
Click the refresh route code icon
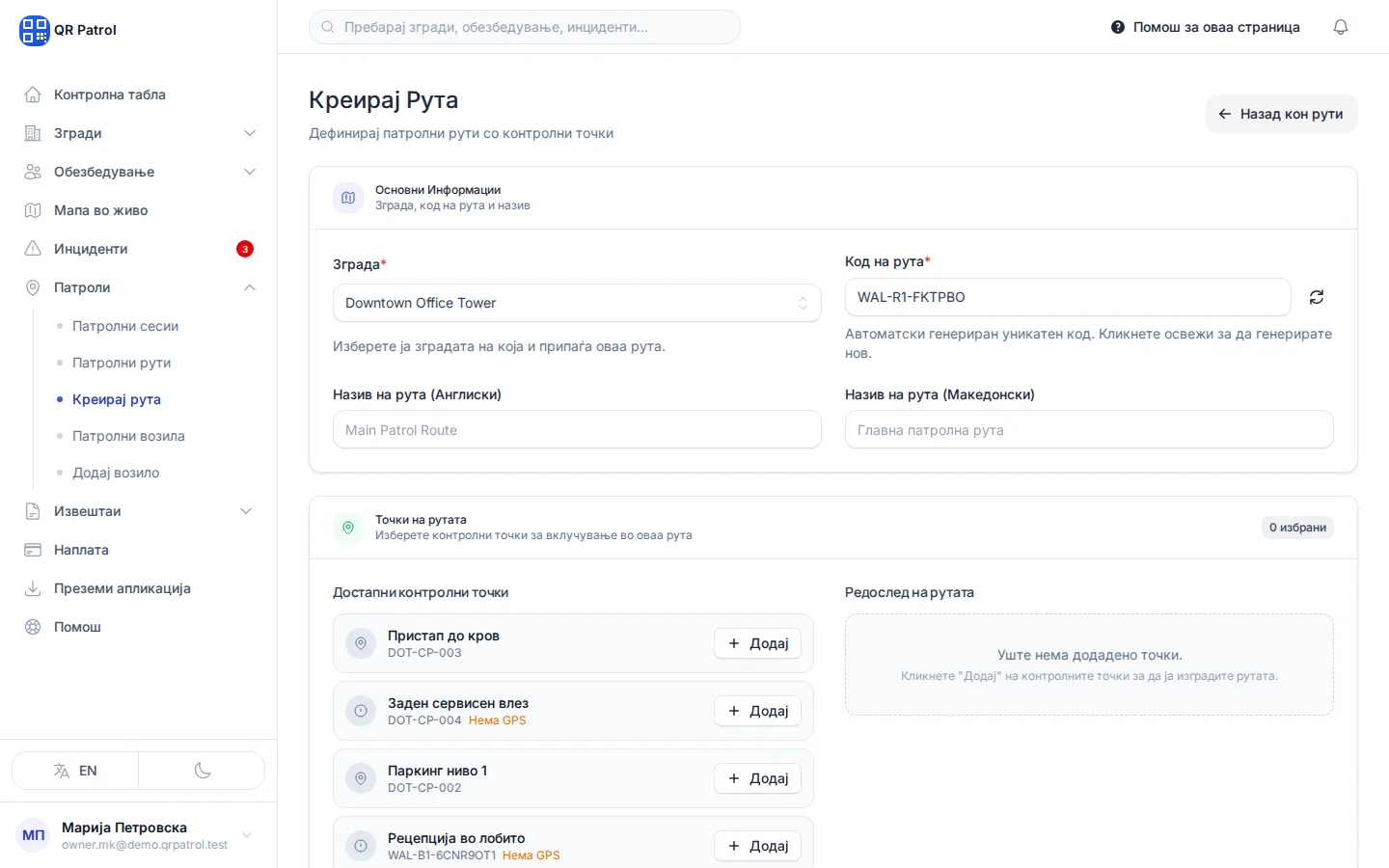(x=1316, y=297)
